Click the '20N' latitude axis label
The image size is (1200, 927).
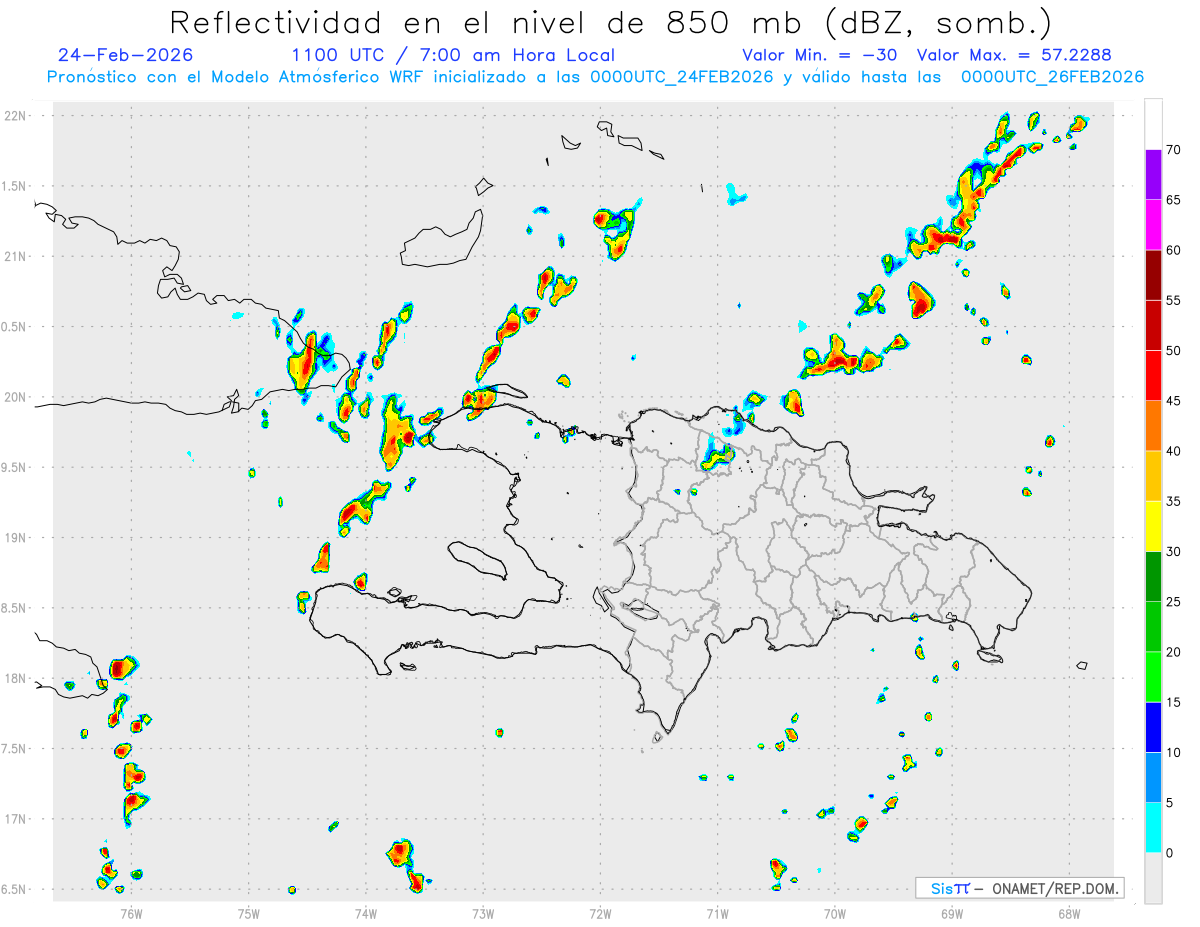(16, 397)
